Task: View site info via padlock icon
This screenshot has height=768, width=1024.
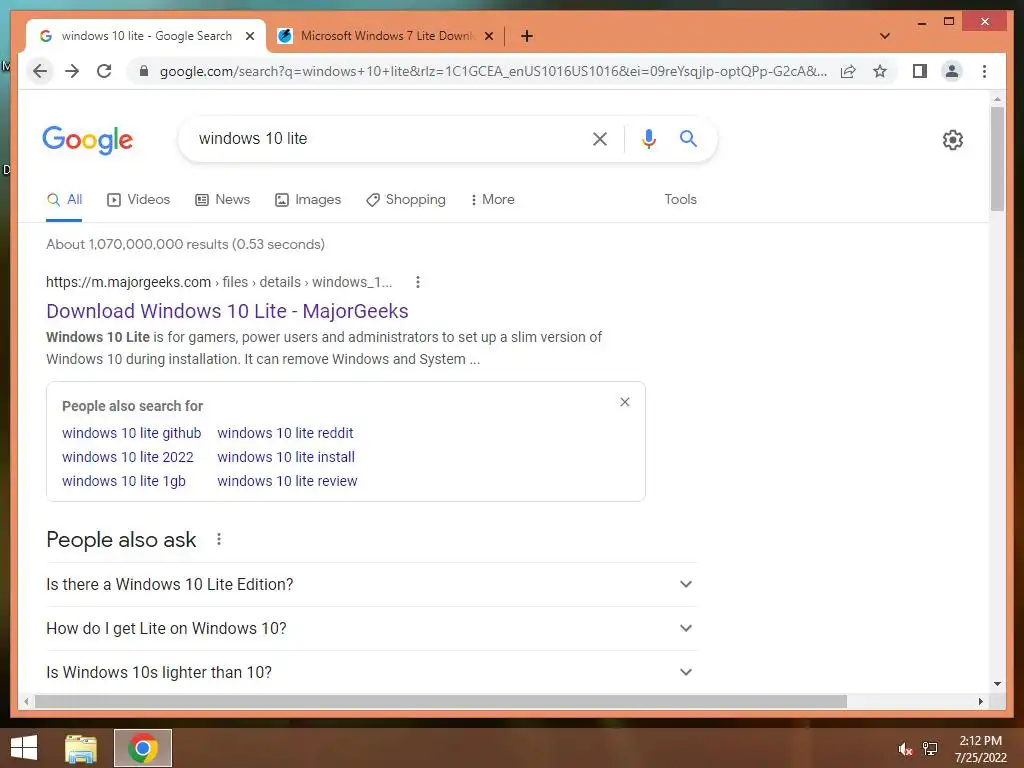Action: coord(144,71)
